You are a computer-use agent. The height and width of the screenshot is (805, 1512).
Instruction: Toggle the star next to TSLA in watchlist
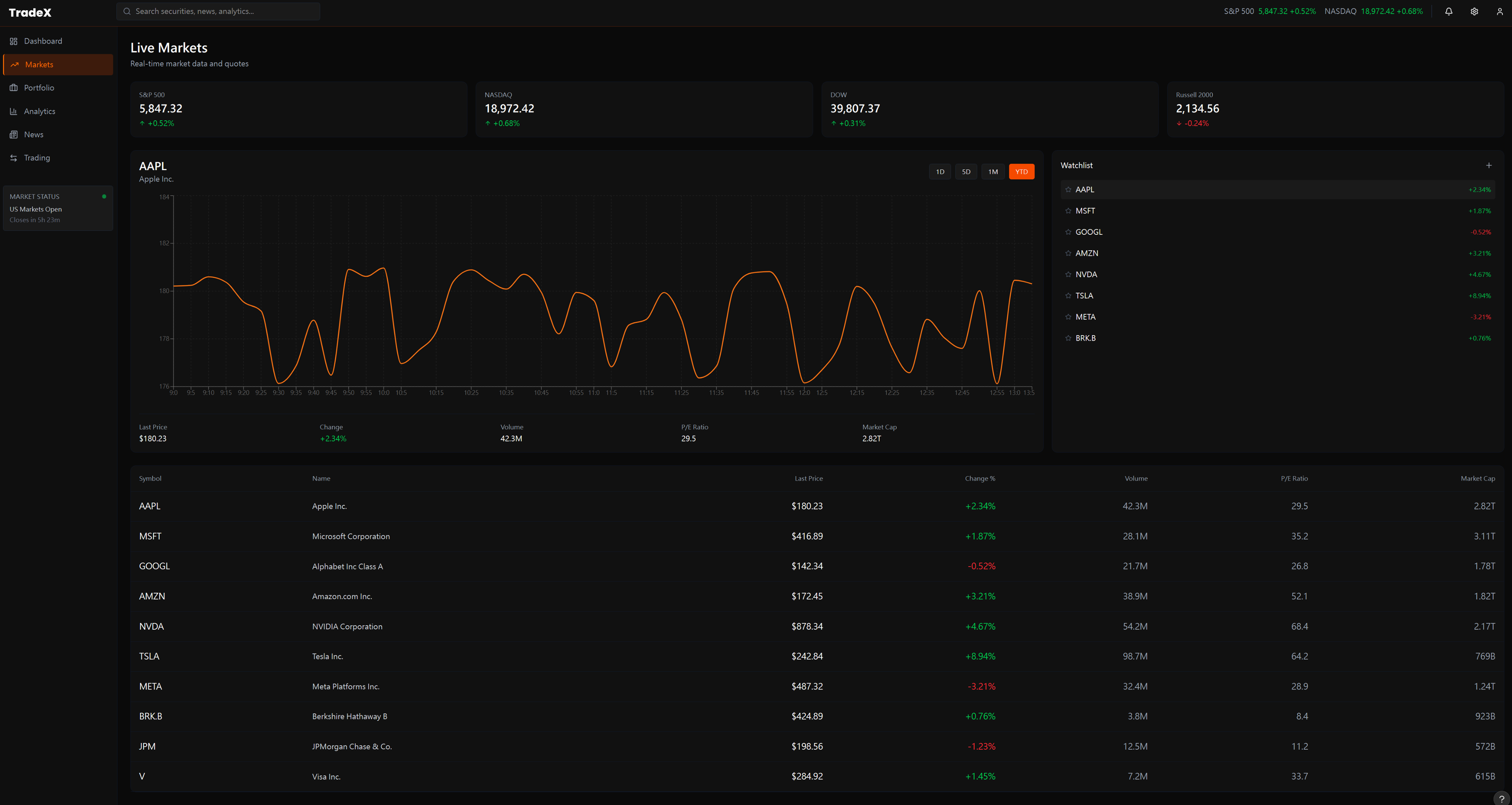(x=1068, y=295)
